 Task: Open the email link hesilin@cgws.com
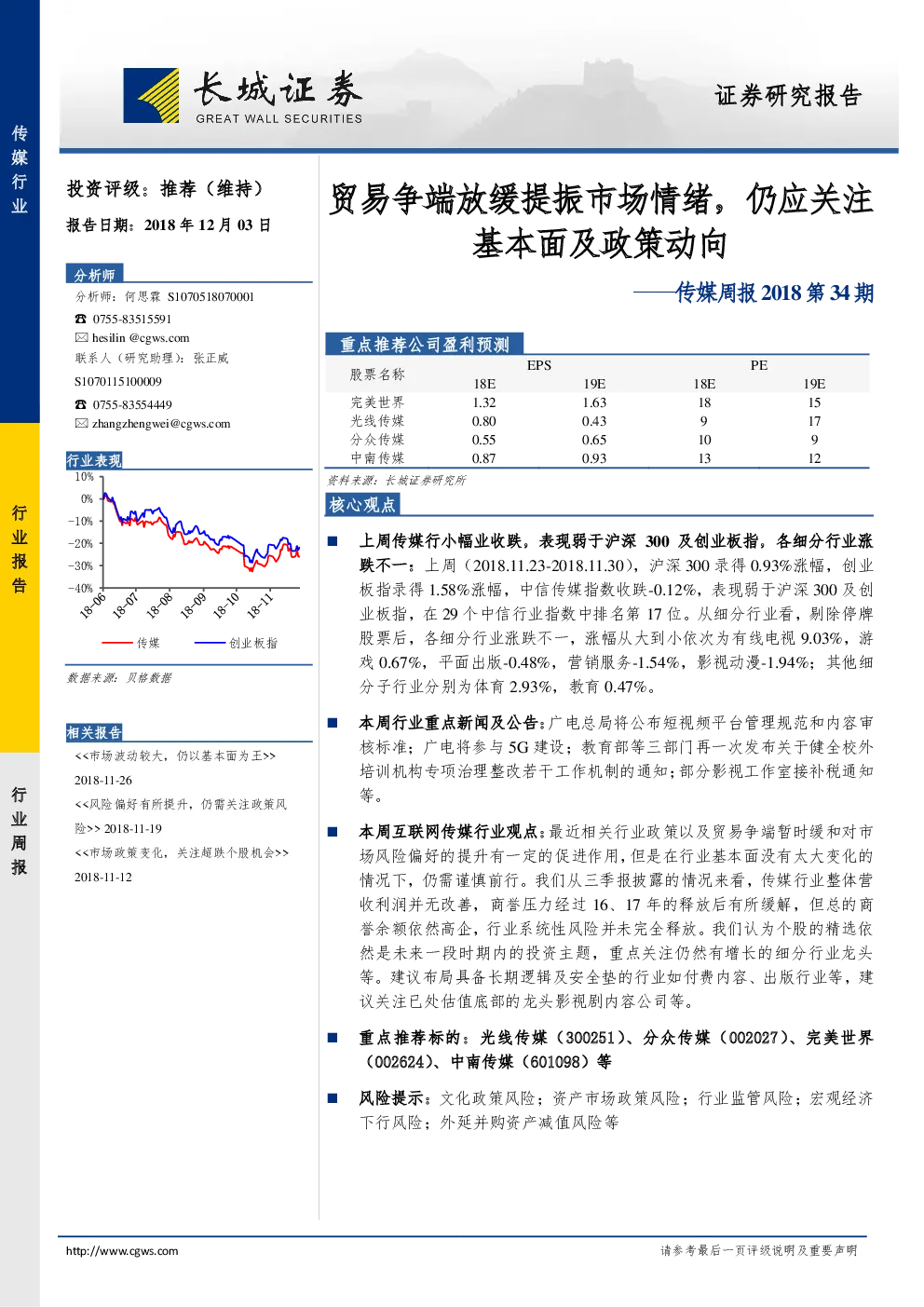(x=141, y=338)
